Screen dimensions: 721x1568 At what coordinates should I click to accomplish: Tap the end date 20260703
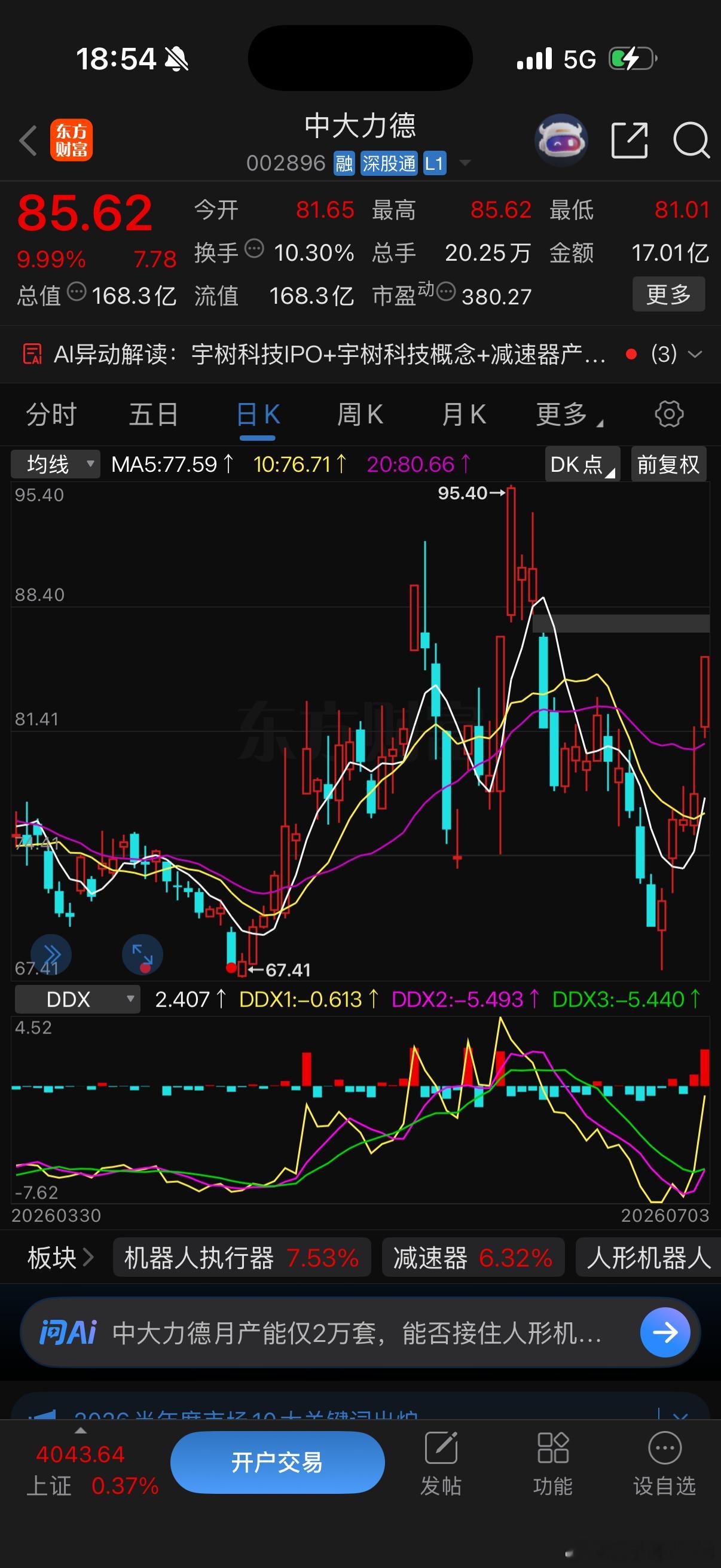coord(665,1216)
